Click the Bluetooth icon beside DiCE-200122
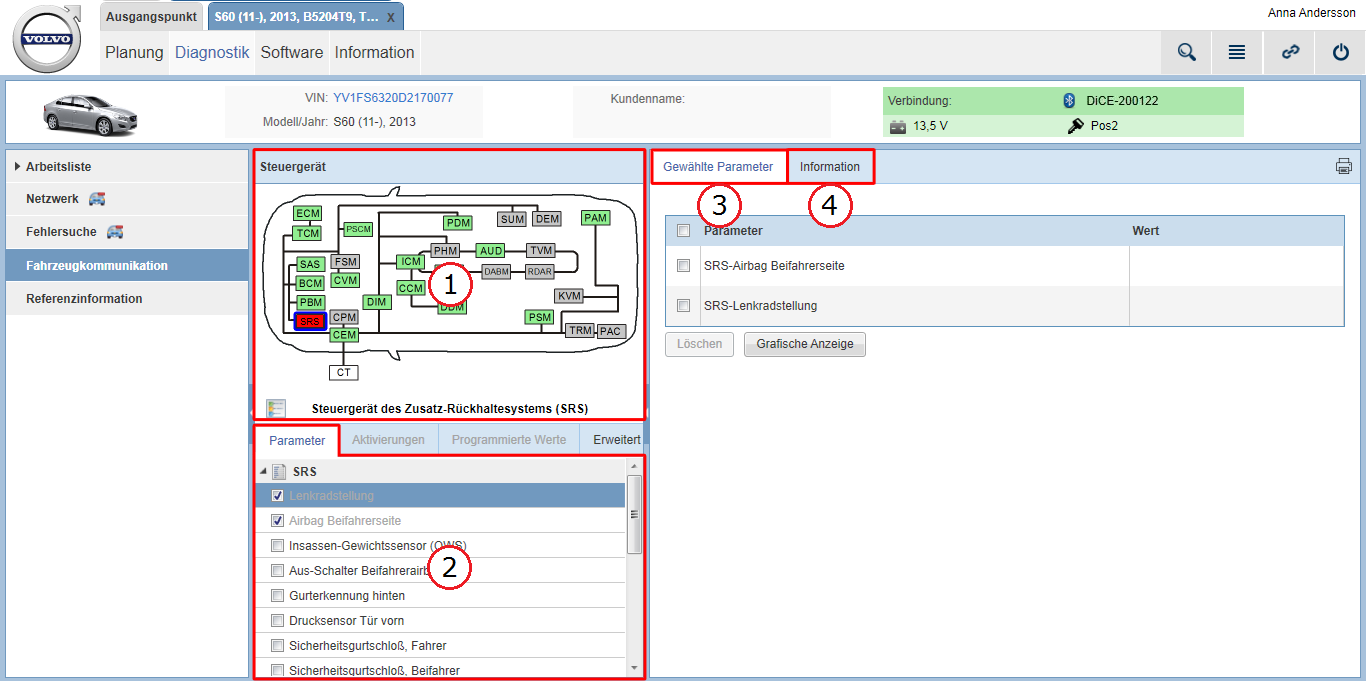The image size is (1366, 681). click(1068, 100)
